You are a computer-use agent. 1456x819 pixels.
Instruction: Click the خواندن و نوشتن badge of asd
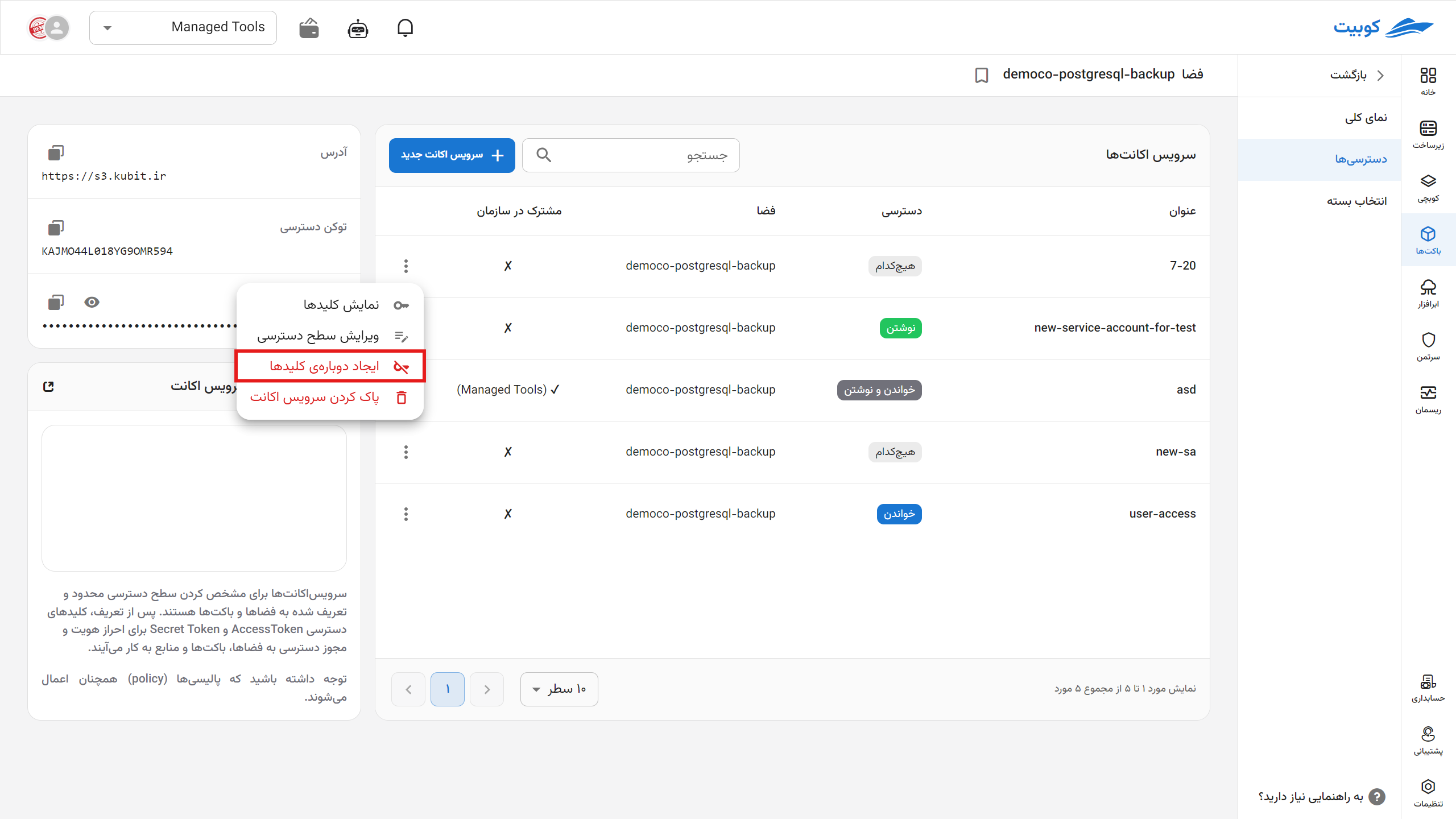pos(879,390)
